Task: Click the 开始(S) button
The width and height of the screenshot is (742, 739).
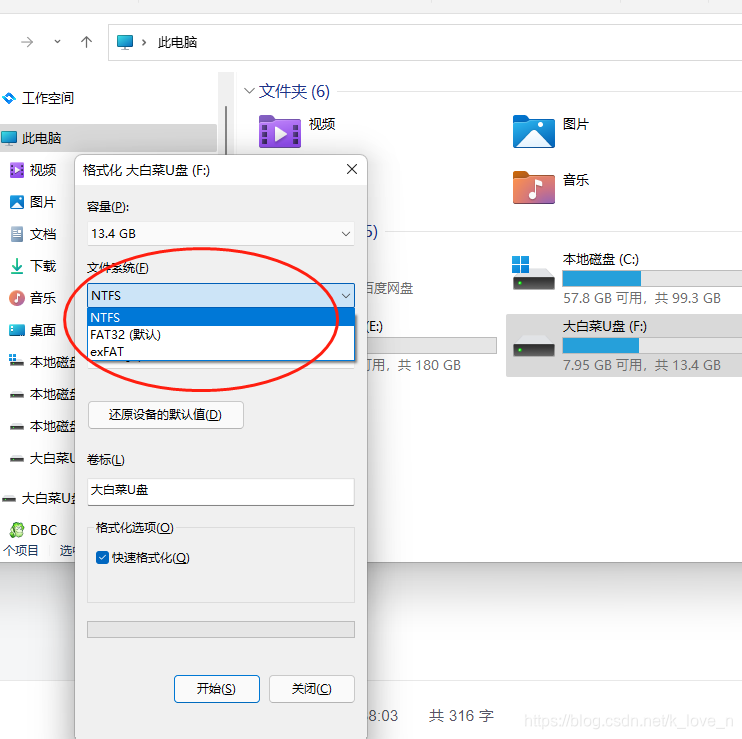Action: [x=217, y=689]
